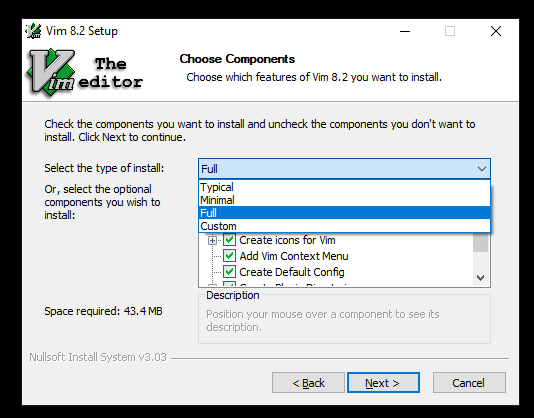The height and width of the screenshot is (418, 534).
Task: Go back with the Back button
Action: pos(308,383)
